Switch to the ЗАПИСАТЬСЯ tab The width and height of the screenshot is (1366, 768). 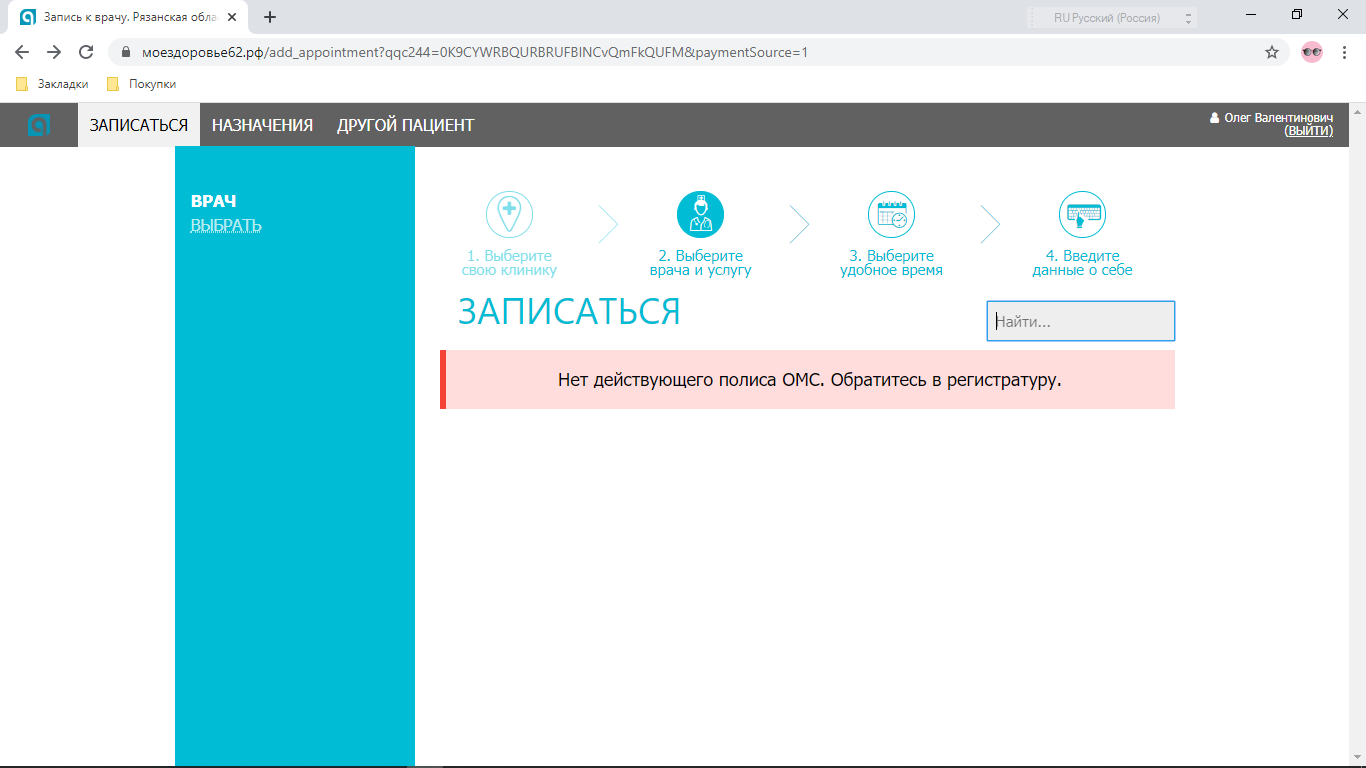pos(139,125)
